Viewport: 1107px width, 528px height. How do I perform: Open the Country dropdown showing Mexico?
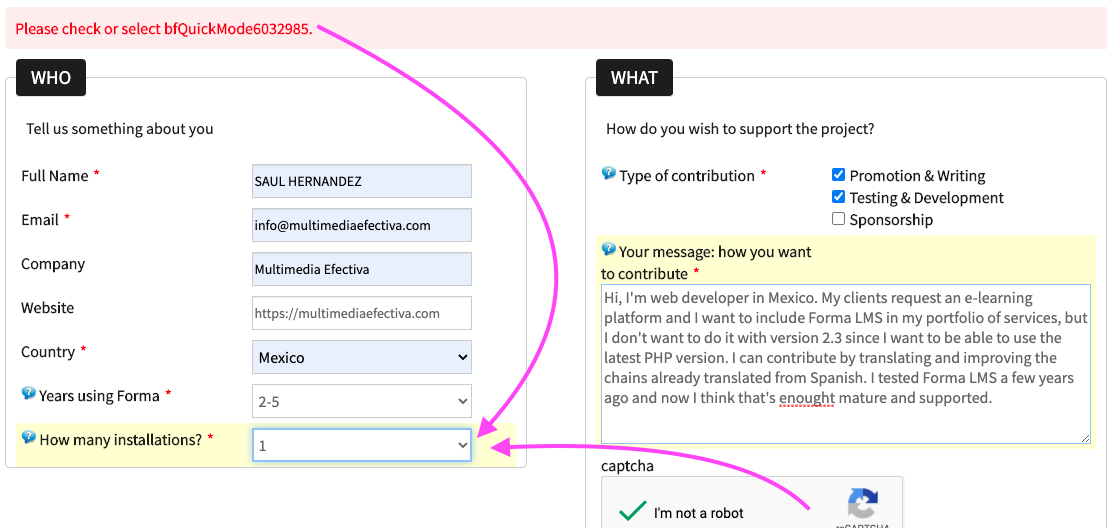[x=361, y=357]
